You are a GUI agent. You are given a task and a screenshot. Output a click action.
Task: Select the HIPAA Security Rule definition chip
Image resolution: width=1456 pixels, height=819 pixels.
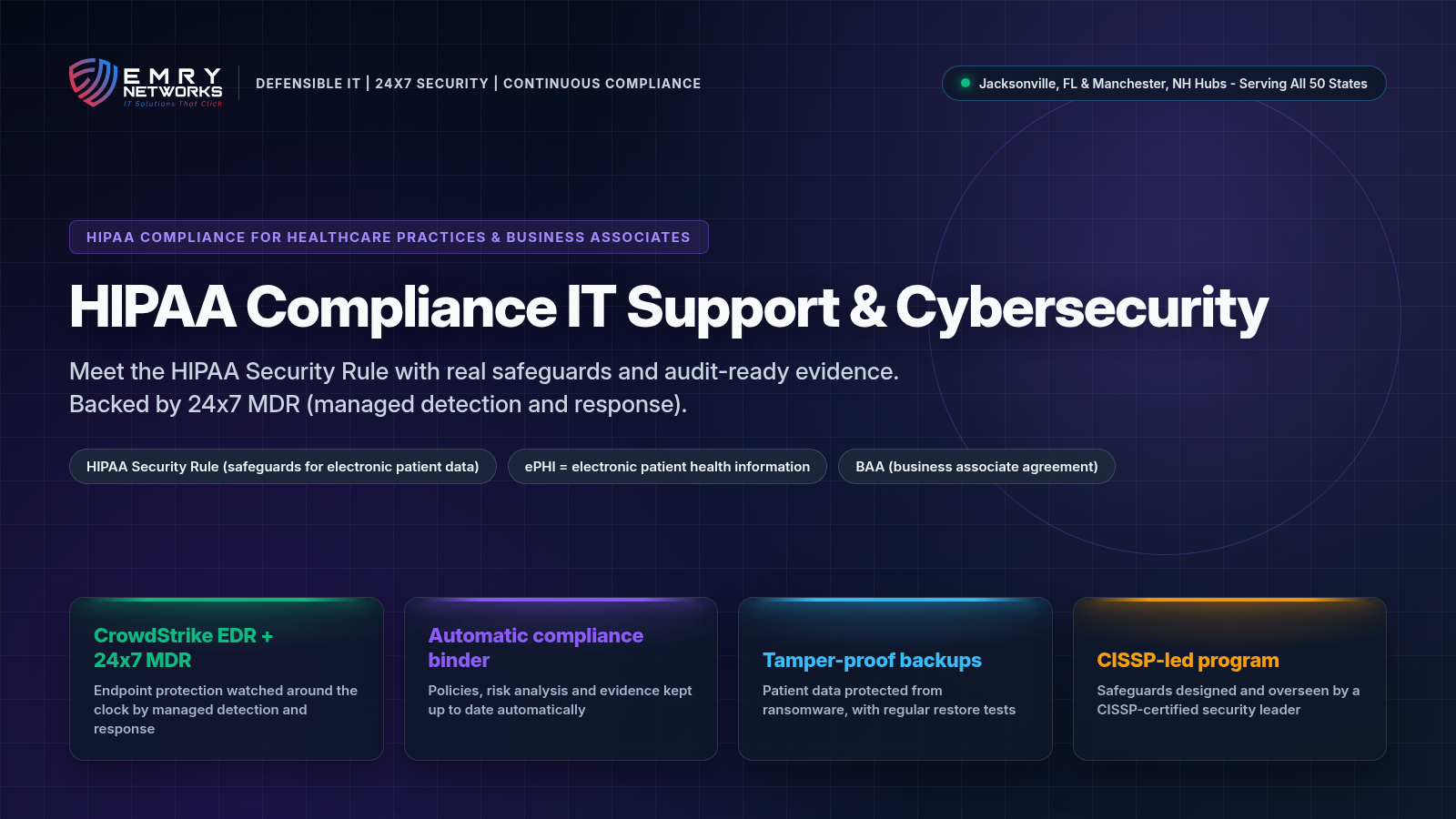[283, 466]
